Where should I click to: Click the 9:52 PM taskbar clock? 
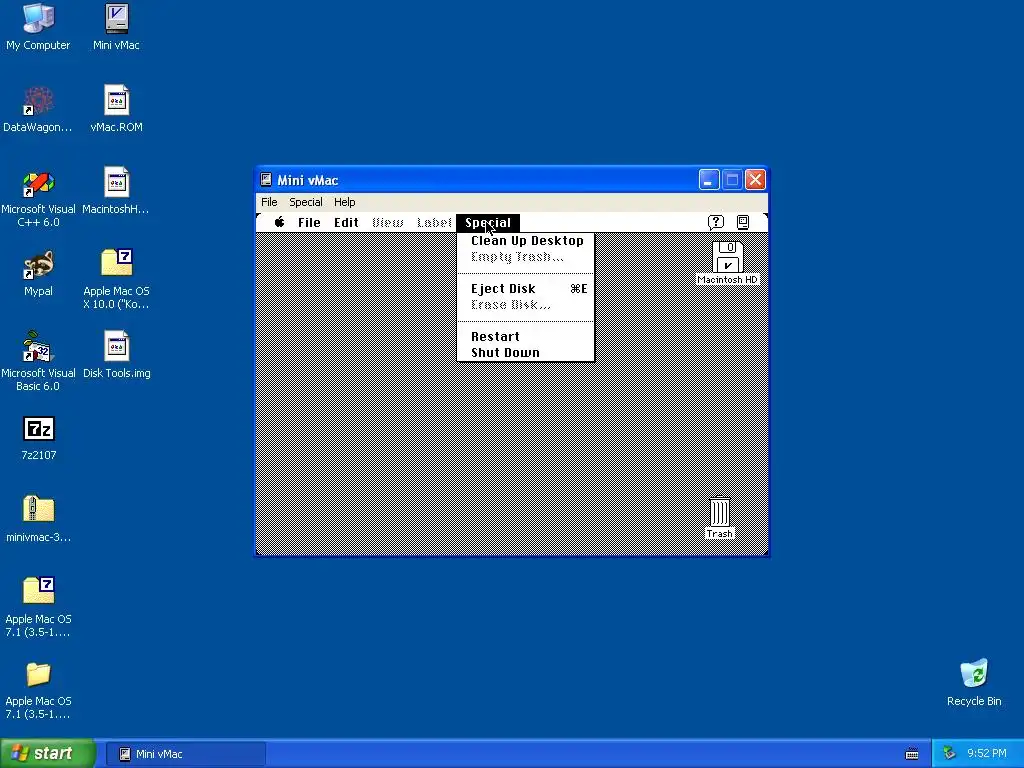[987, 754]
